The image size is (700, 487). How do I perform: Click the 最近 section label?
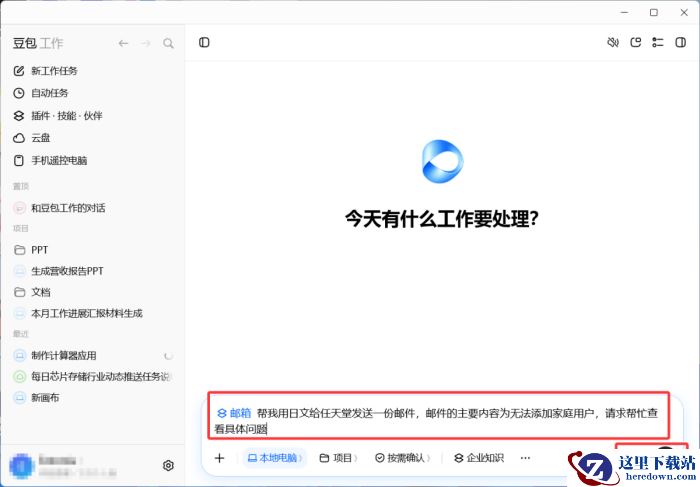click(x=21, y=334)
